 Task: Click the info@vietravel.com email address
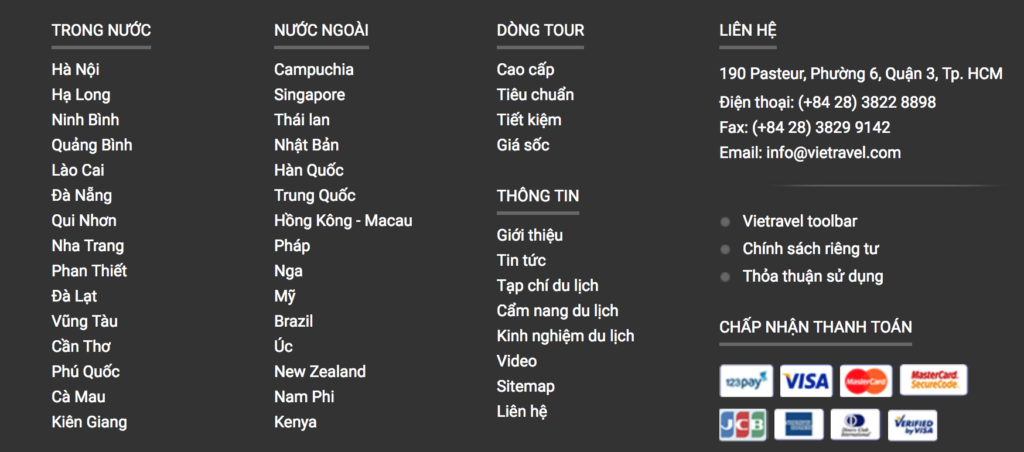pos(834,153)
